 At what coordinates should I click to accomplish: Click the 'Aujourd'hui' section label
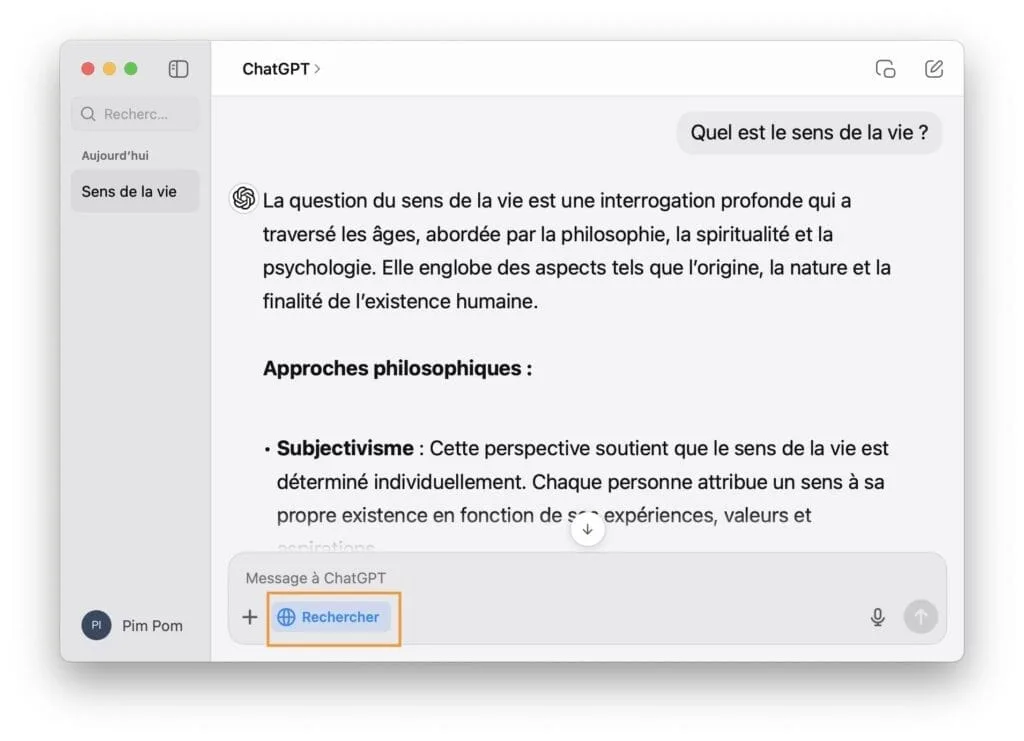point(115,155)
